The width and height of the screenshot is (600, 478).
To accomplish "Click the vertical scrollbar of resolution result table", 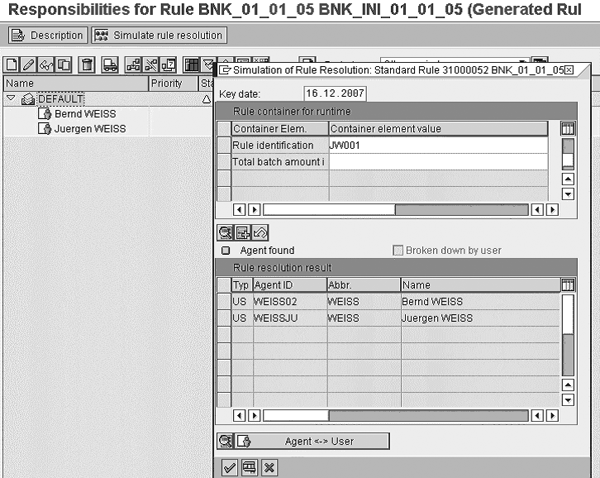I will pyautogui.click(x=568, y=335).
